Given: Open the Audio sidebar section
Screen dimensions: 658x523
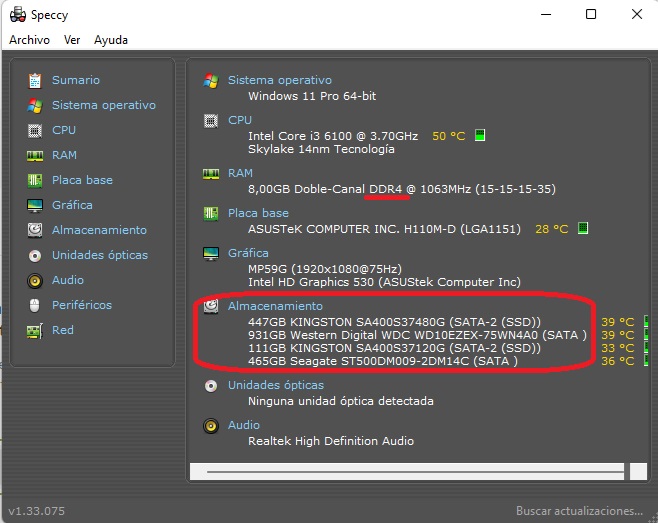Looking at the screenshot, I should [x=68, y=280].
